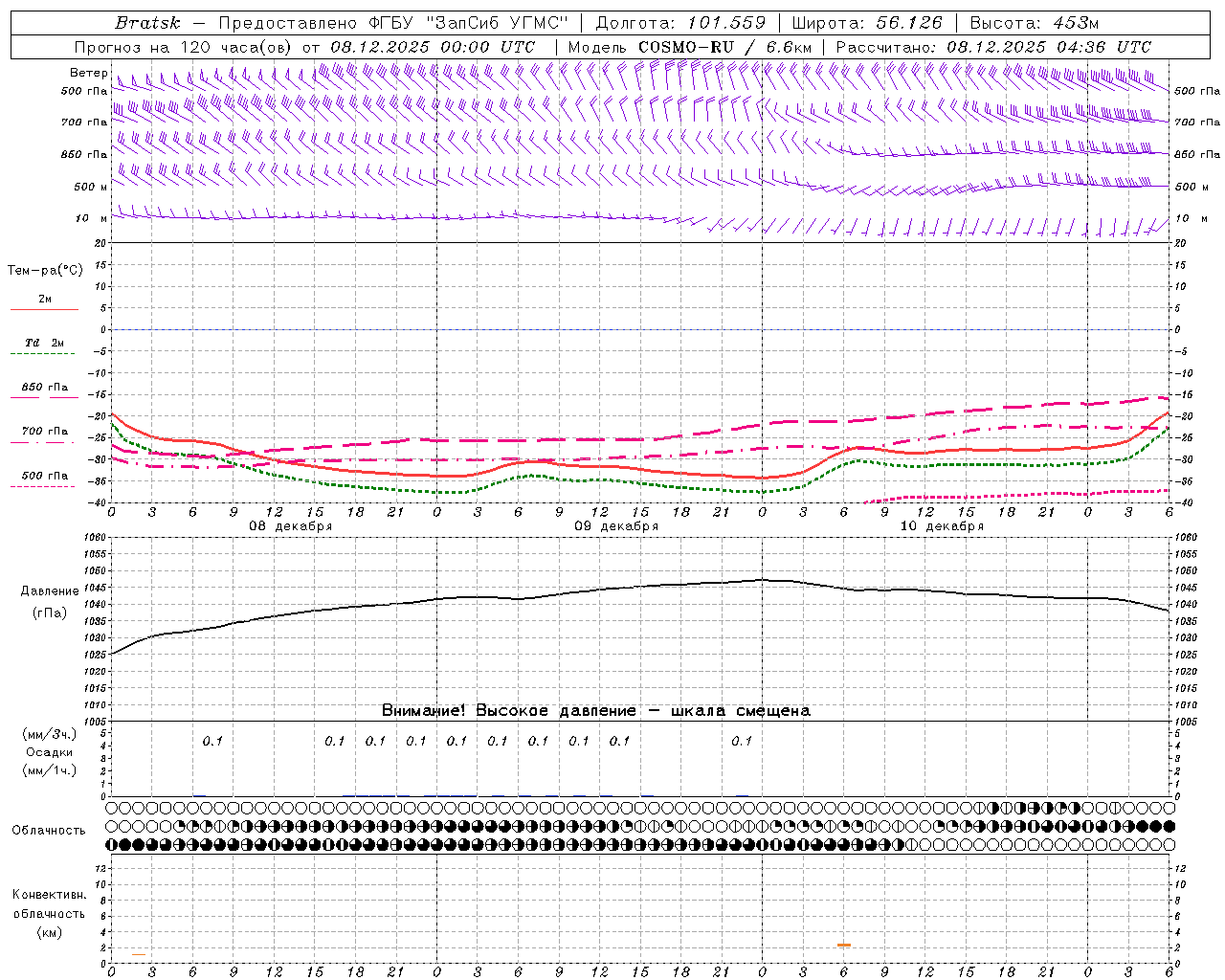Click the 'Ветер' wind panel label

pyautogui.click(x=88, y=73)
